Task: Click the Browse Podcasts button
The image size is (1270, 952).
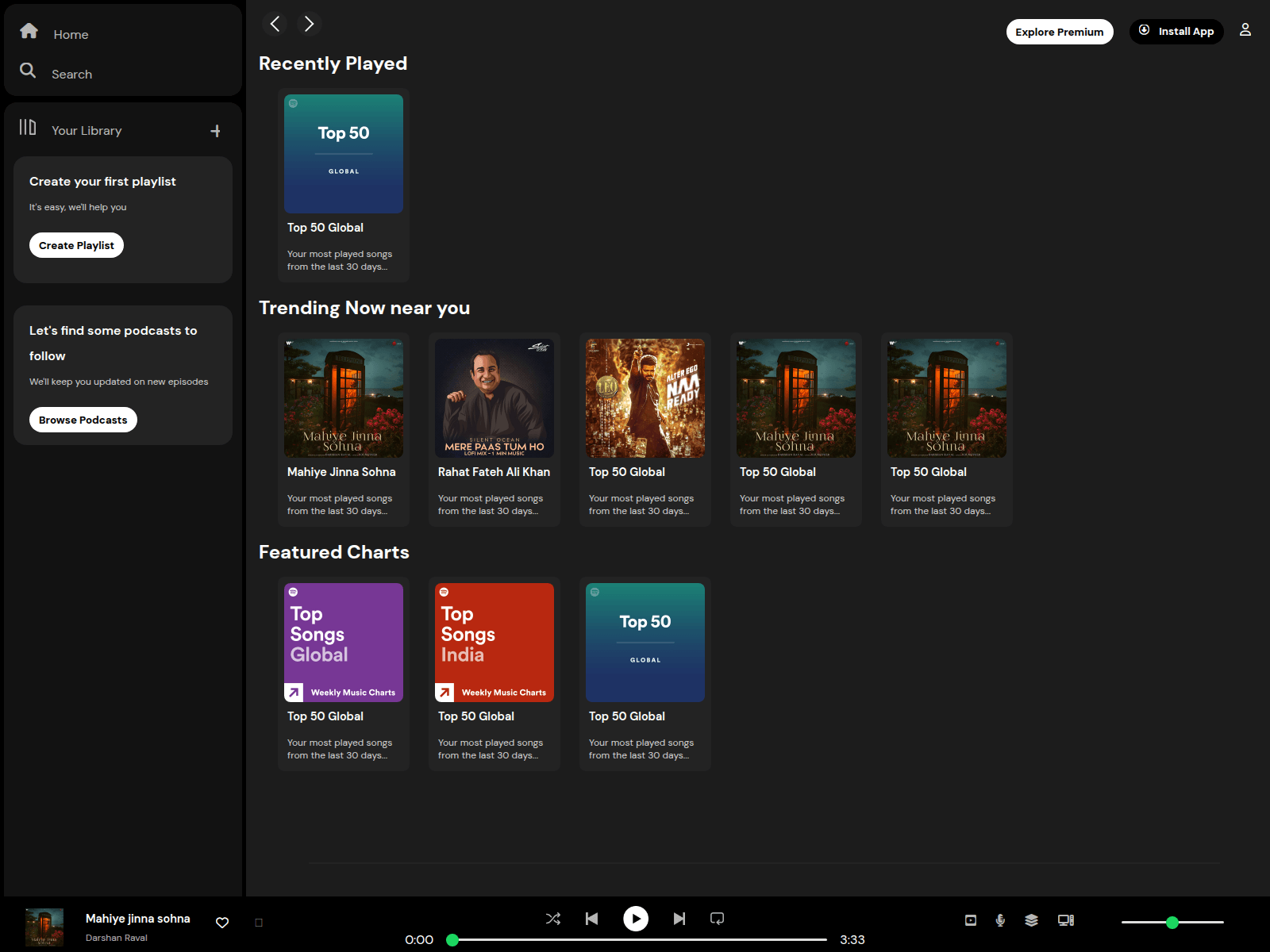Action: pos(83,420)
